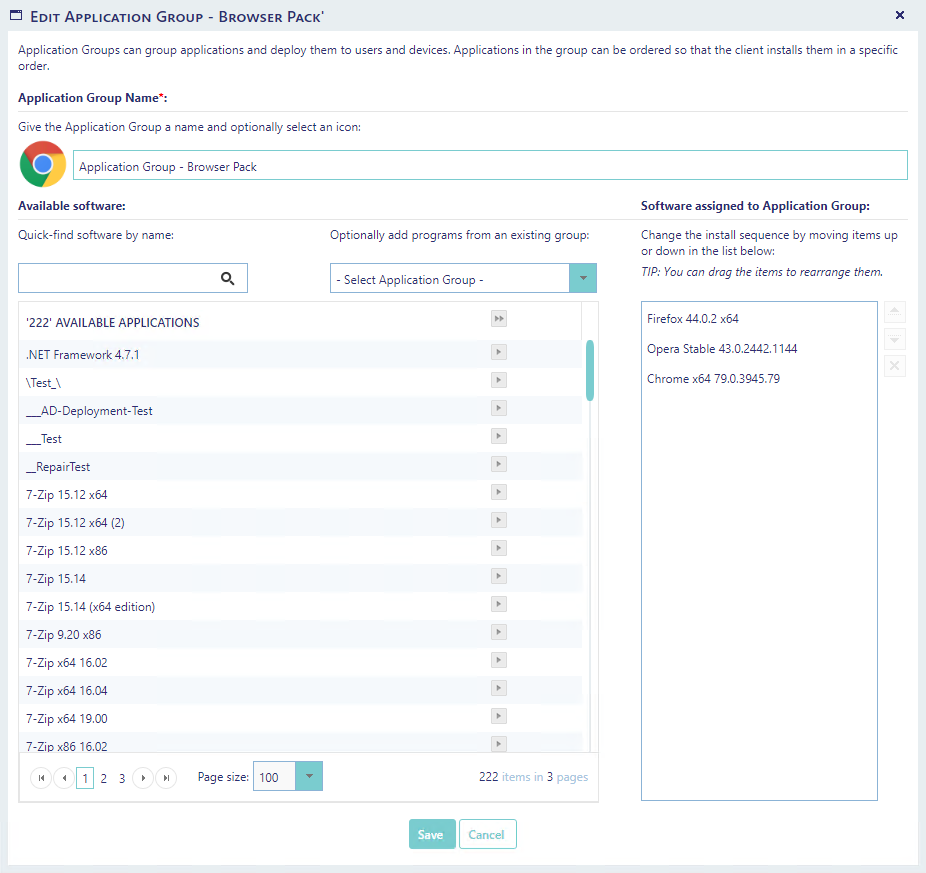This screenshot has height=873, width=926.
Task: Cancel editing the application group
Action: [x=487, y=835]
